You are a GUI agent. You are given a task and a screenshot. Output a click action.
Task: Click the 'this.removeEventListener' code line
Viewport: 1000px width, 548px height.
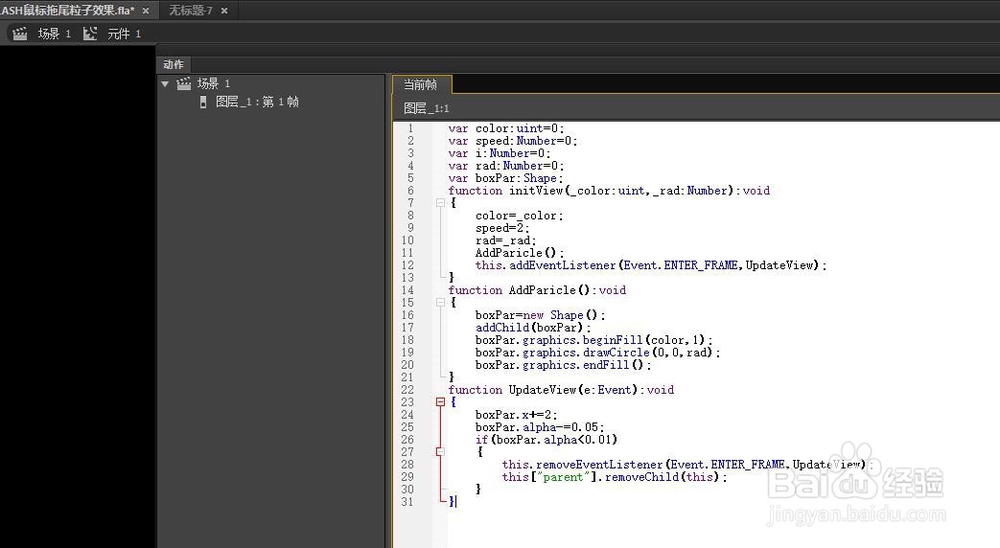click(687, 464)
